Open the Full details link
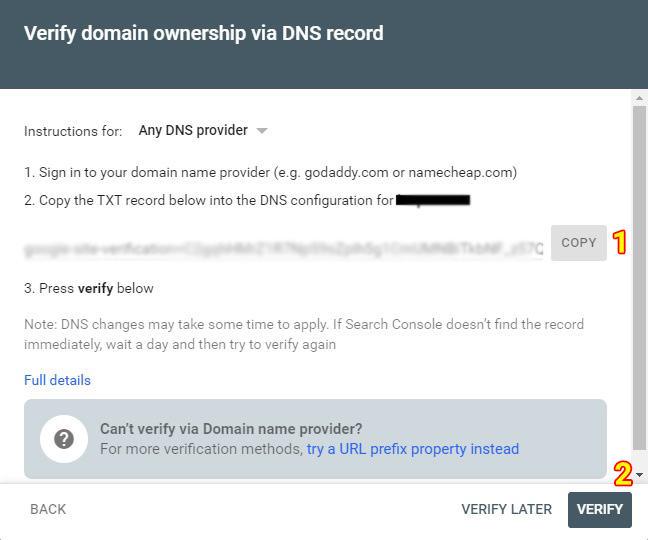Image resolution: width=648 pixels, height=540 pixels. [57, 380]
